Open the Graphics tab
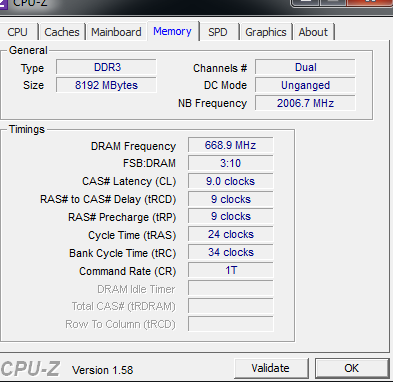The width and height of the screenshot is (393, 382). (266, 32)
